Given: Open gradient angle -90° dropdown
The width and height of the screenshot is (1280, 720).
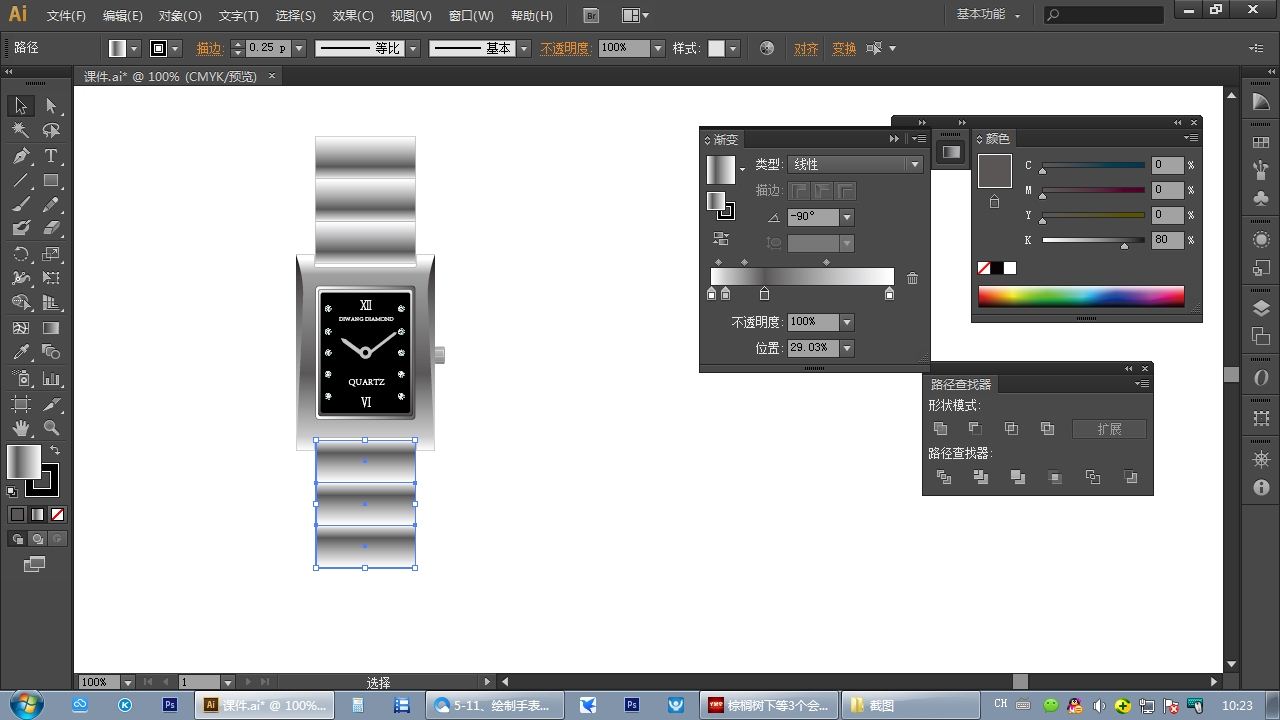Looking at the screenshot, I should [x=847, y=217].
